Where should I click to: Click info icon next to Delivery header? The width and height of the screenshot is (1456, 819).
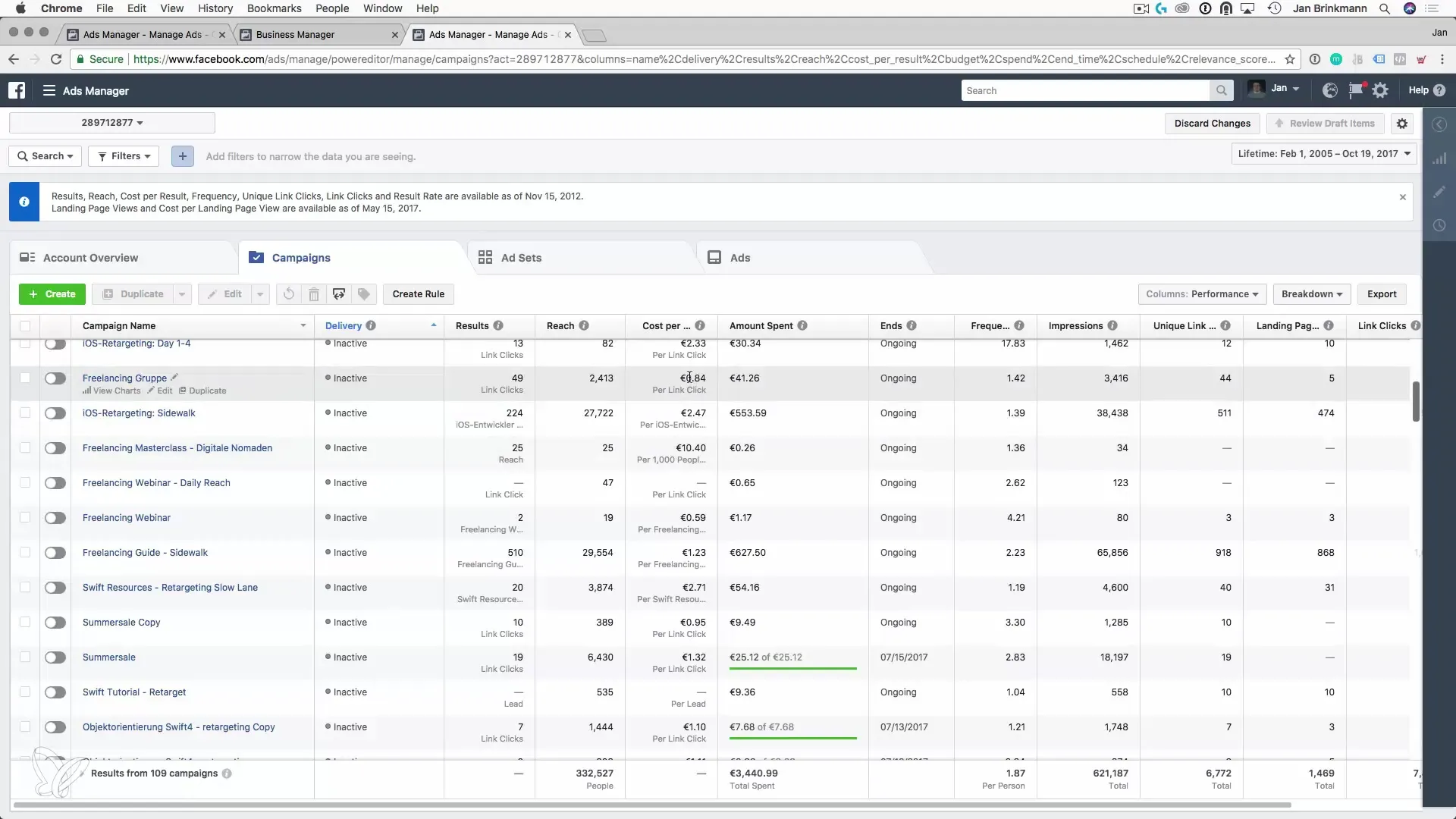(371, 325)
